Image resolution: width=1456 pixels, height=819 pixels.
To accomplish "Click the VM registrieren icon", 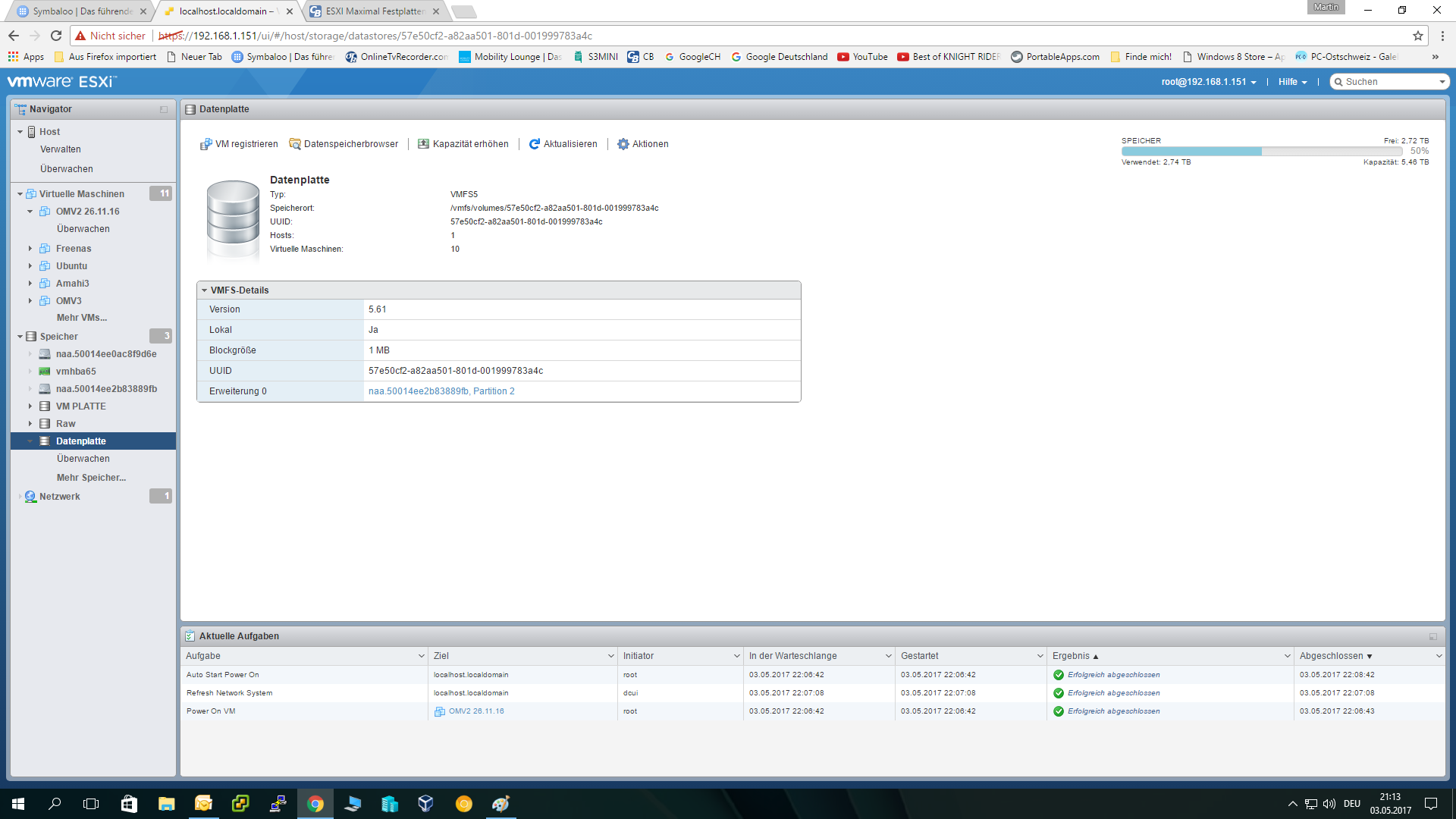I will click(x=206, y=144).
